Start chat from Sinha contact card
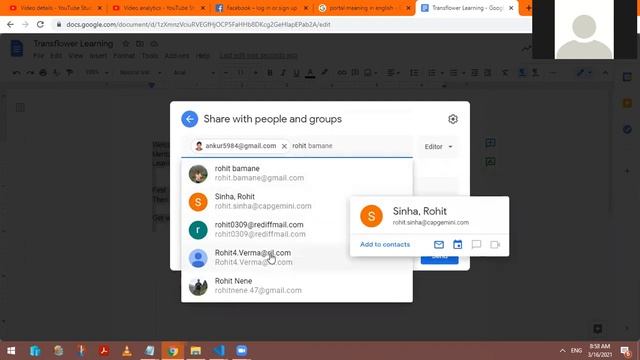 pos(476,244)
